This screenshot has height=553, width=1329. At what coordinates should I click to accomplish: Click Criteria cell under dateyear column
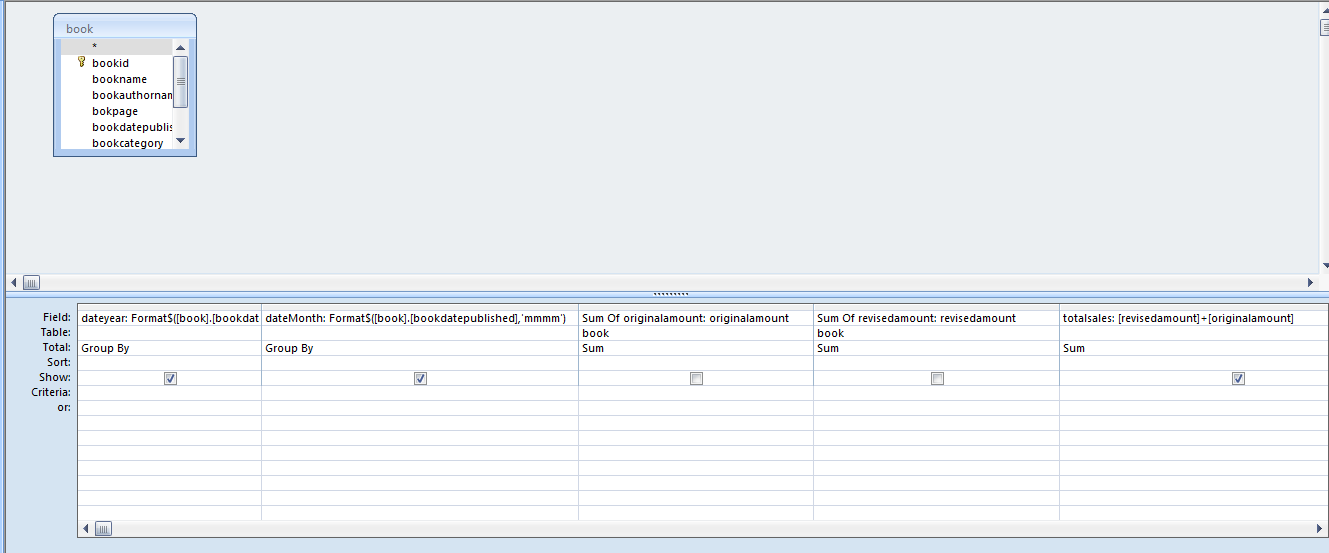169,393
